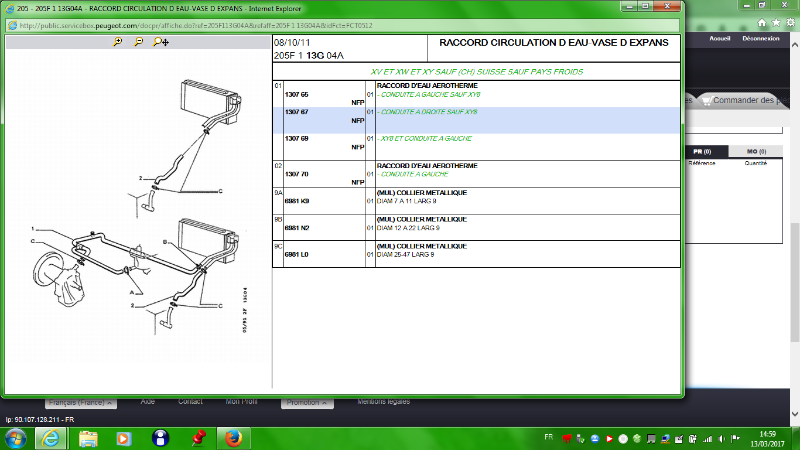
Task: Click the Action Center flag tray icon
Action: (735, 439)
